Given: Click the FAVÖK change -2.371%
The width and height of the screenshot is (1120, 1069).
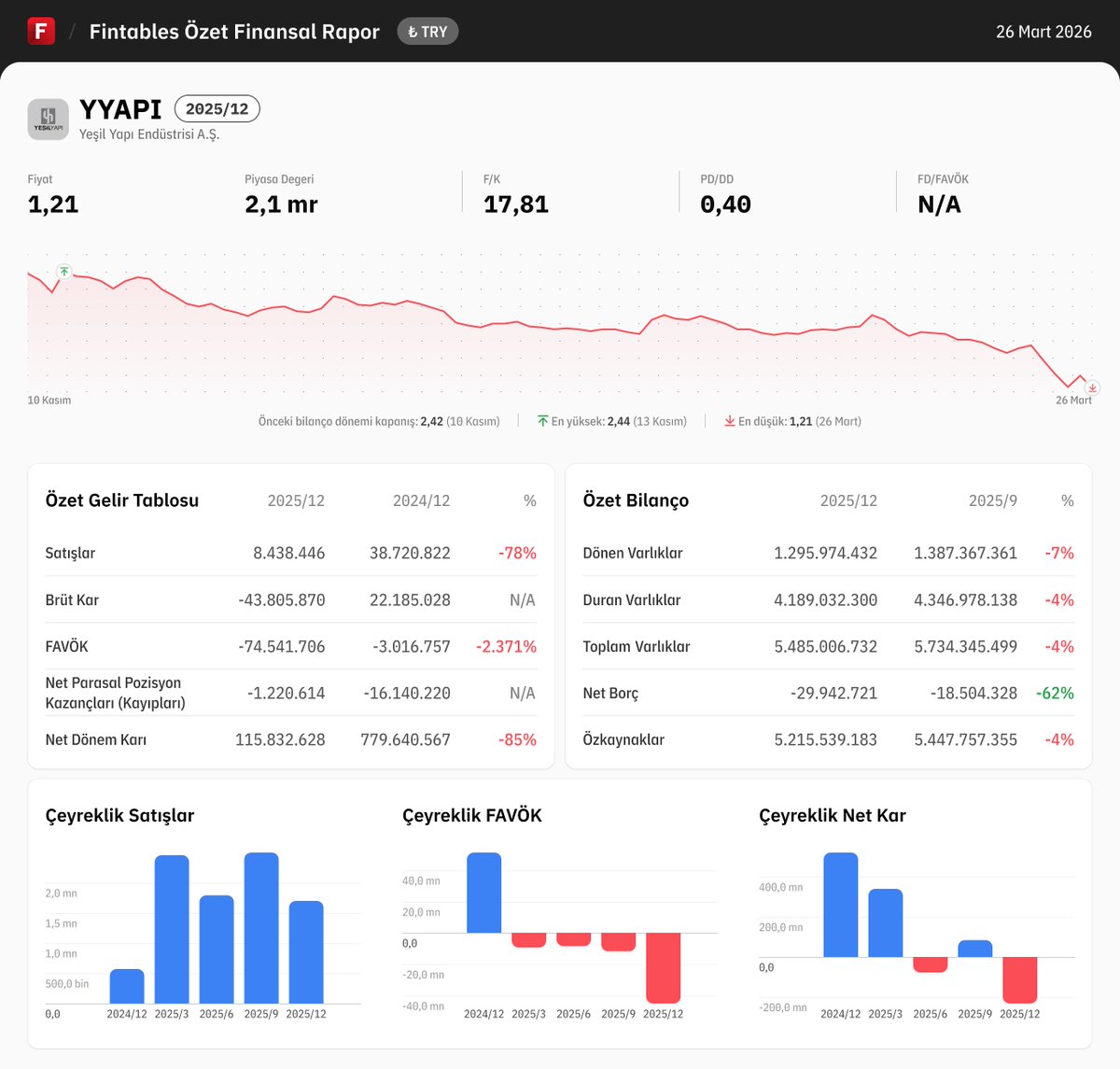Looking at the screenshot, I should point(506,646).
